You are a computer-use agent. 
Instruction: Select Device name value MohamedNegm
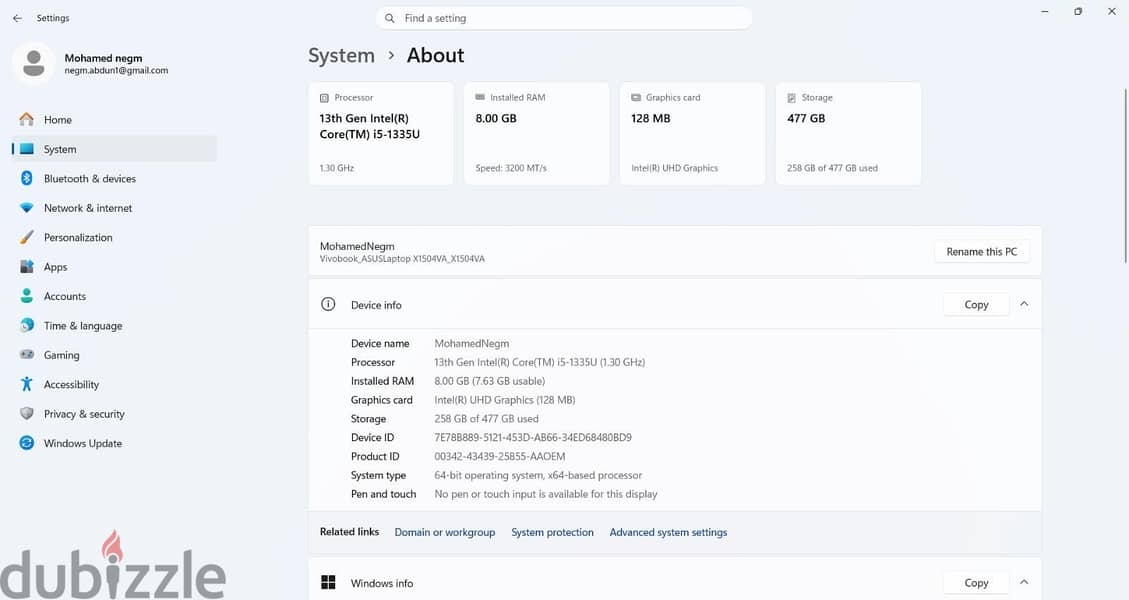coord(472,344)
